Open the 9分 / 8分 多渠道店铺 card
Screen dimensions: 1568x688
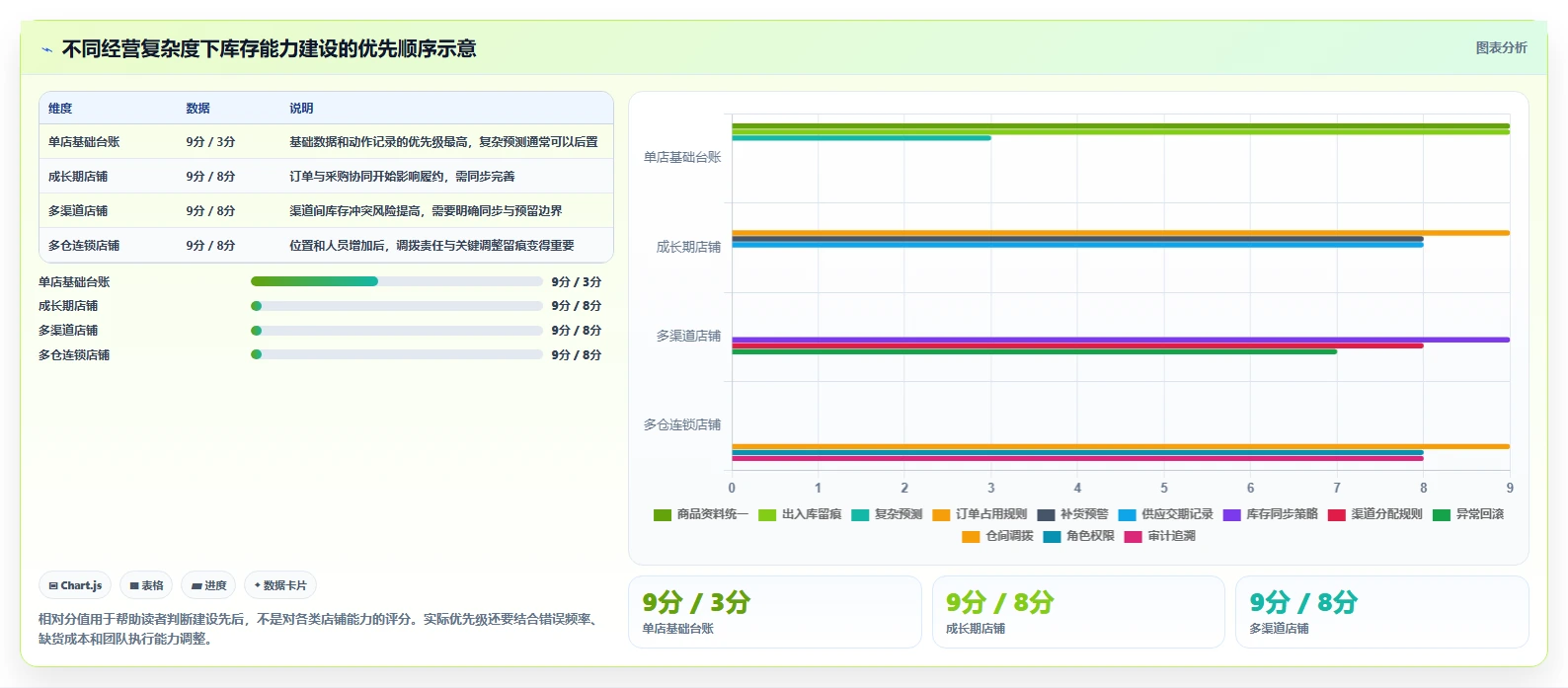pos(1382,612)
